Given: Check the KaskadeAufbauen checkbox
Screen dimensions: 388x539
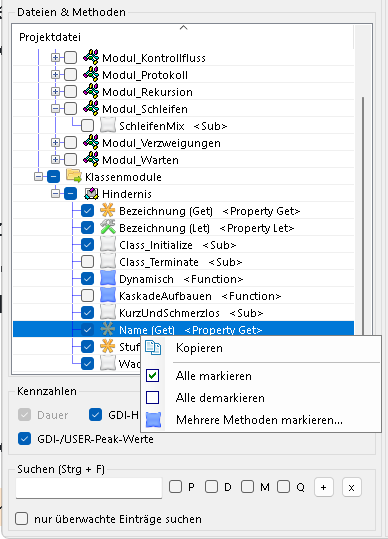Looking at the screenshot, I should point(87,296).
